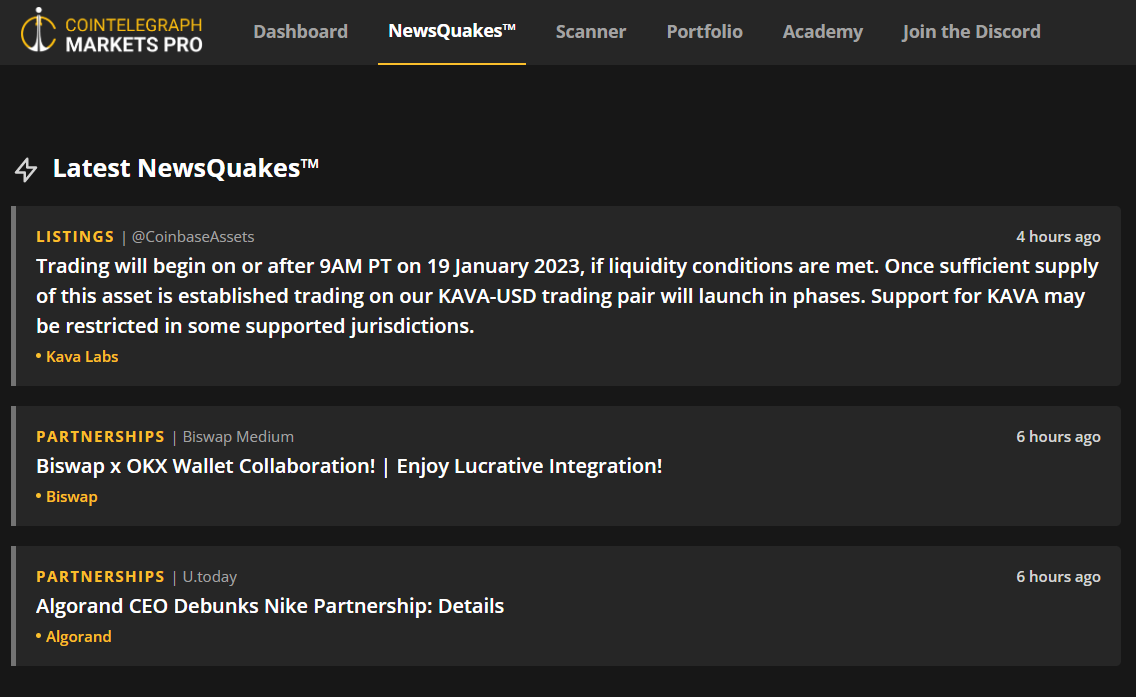This screenshot has height=697, width=1136.
Task: Open the Portfolio tab
Action: click(x=704, y=32)
